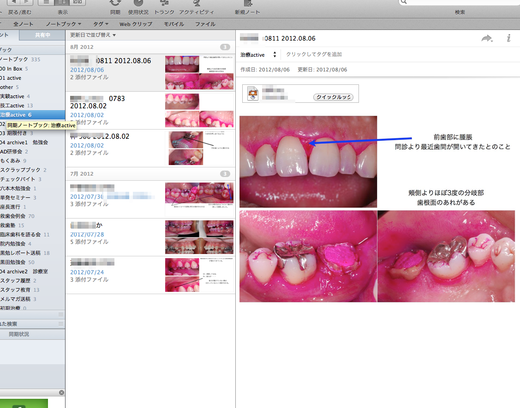Select the スクラップブック notebook
Screen dimensions: 520x408
tap(32, 170)
